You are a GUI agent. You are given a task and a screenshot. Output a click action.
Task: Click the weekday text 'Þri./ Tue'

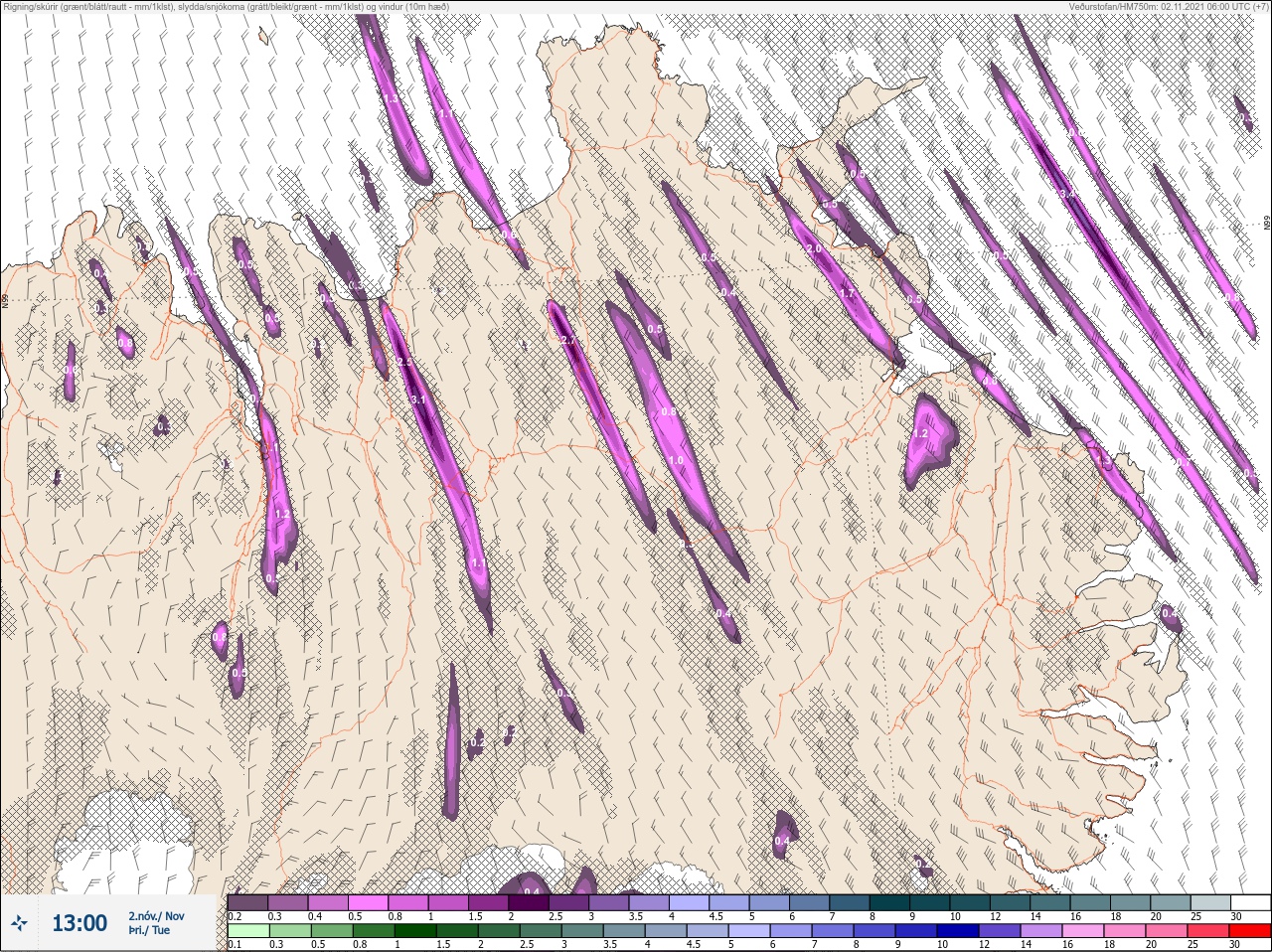[149, 931]
